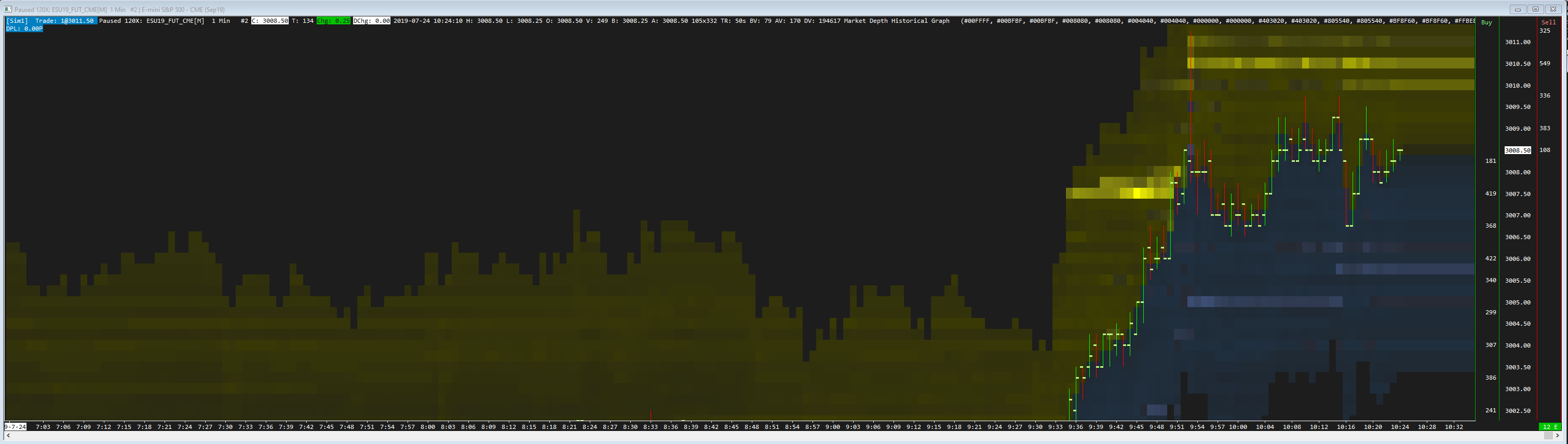Click the 9:00 time axis label
1568x444 pixels.
coord(833,427)
